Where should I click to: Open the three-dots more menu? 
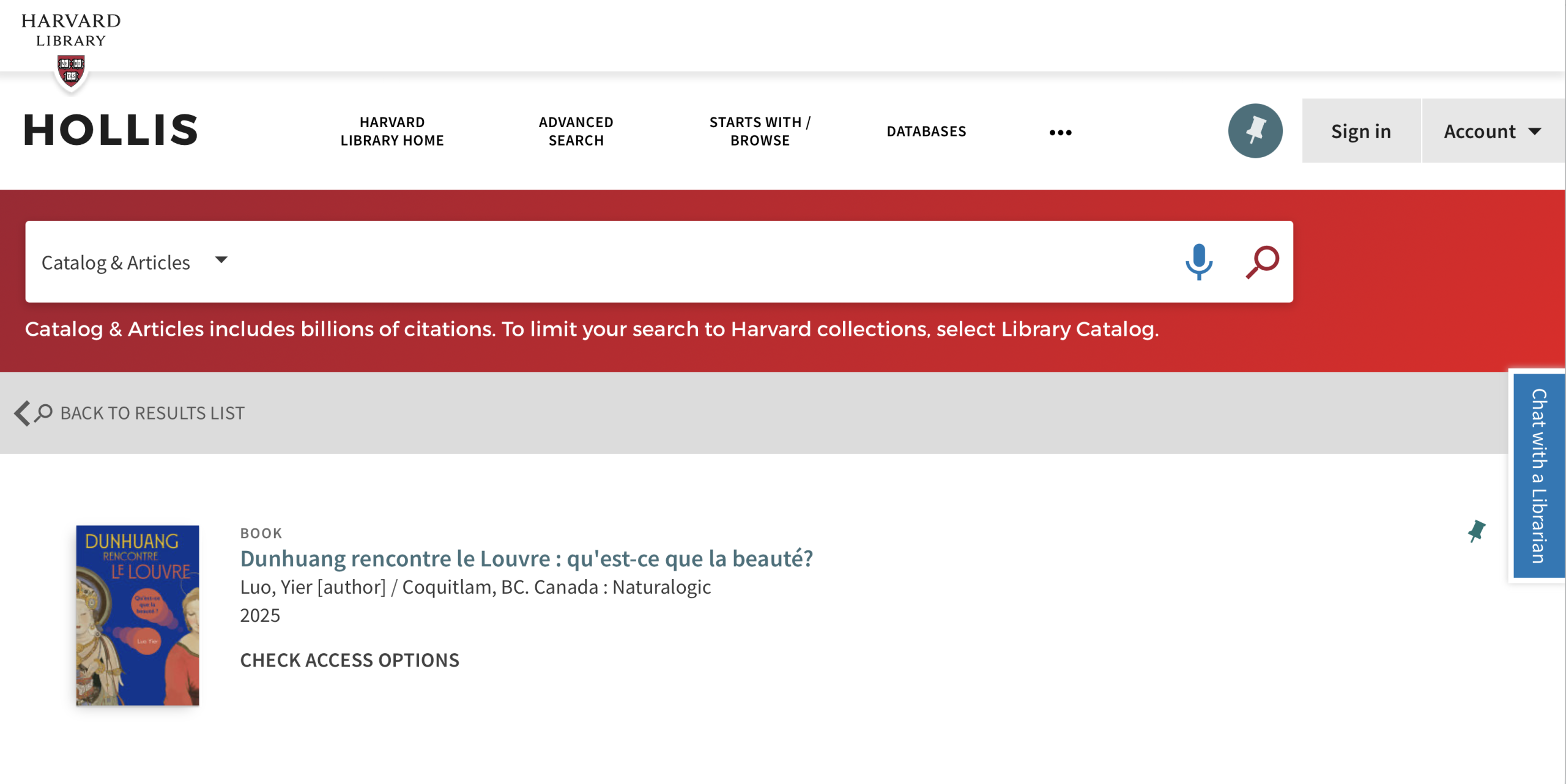tap(1060, 132)
